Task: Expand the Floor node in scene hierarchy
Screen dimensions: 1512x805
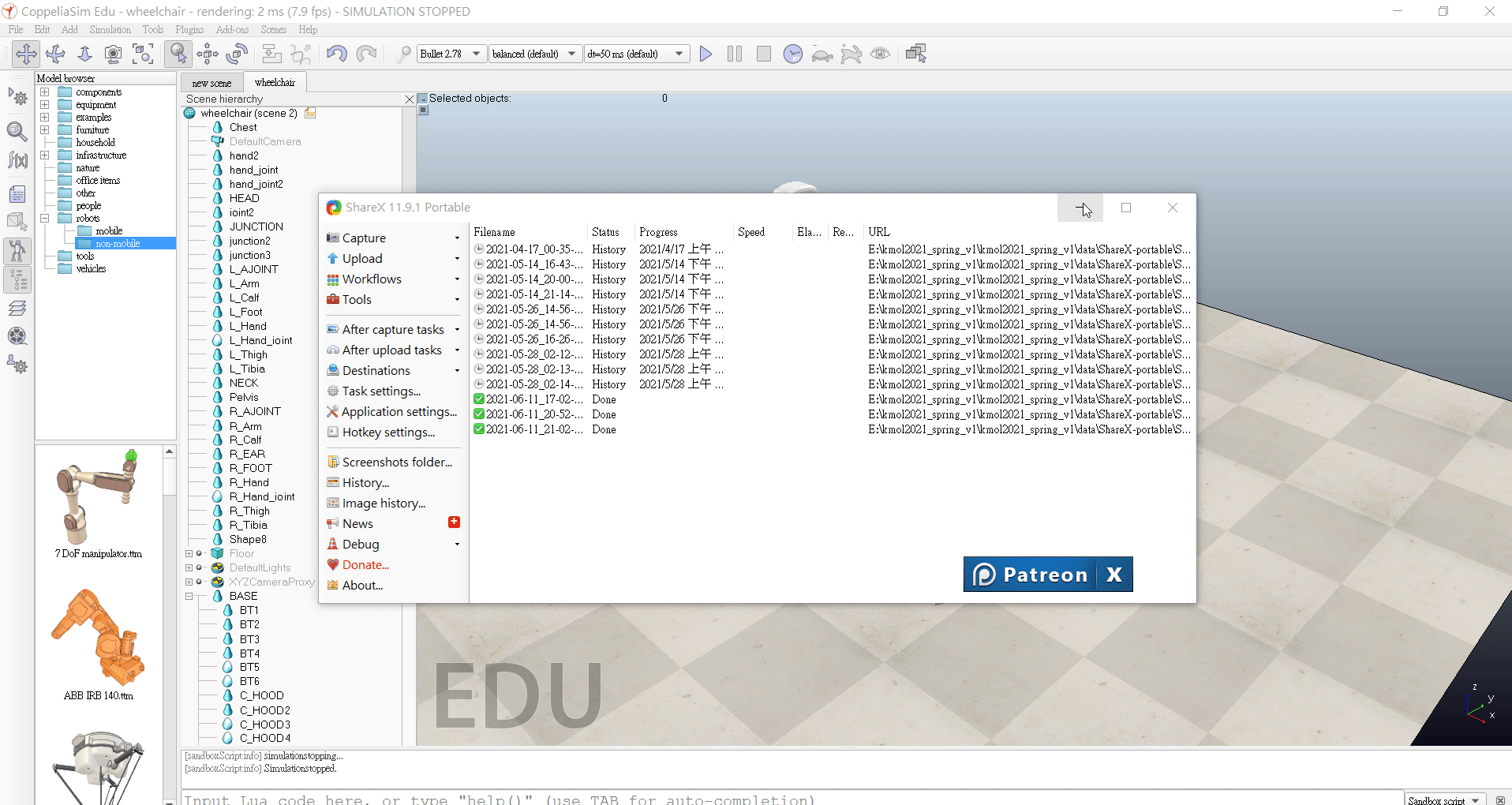Action: click(x=189, y=554)
